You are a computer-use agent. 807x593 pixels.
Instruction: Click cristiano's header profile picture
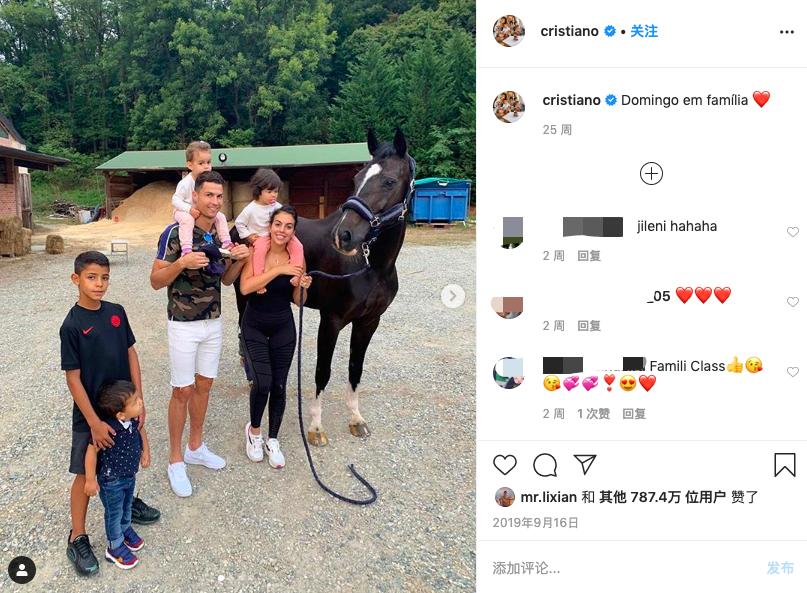508,31
